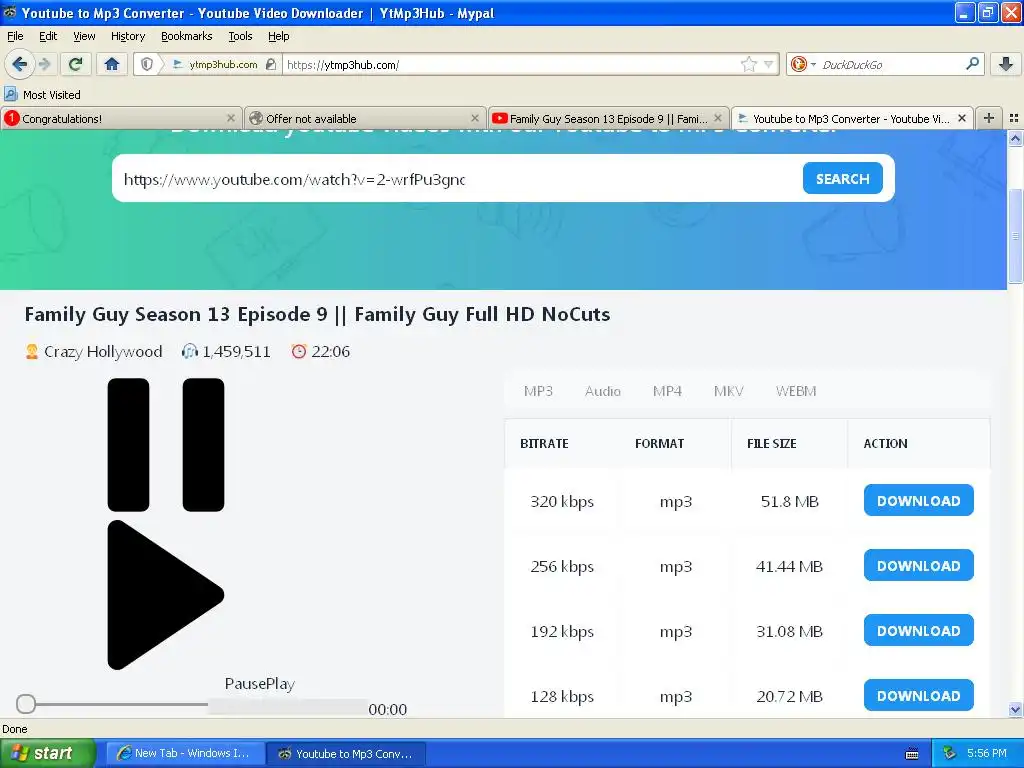
Task: Click the 1,459,511 view count
Action: click(x=236, y=351)
